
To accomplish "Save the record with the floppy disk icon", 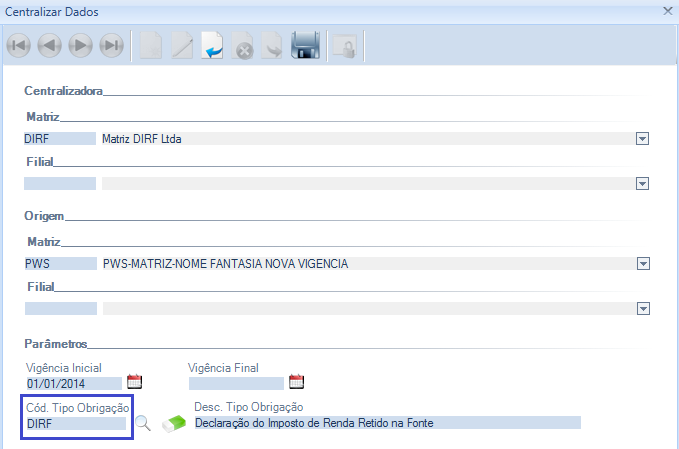I will (306, 45).
